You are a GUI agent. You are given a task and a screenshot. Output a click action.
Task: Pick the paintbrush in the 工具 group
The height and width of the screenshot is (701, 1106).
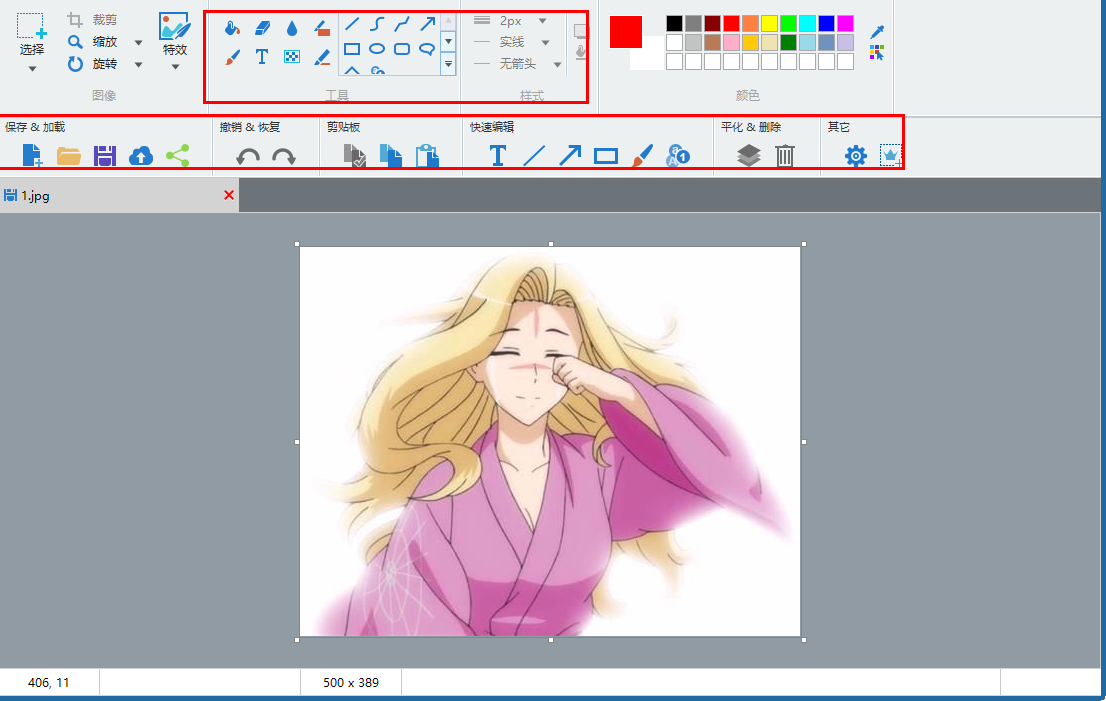[x=232, y=57]
